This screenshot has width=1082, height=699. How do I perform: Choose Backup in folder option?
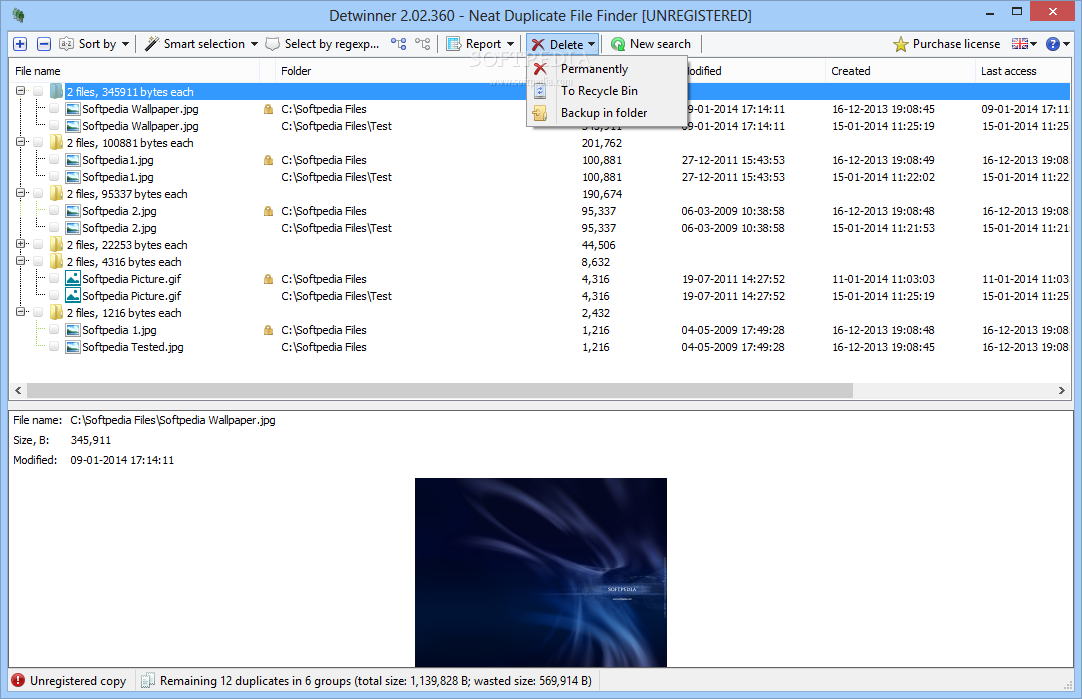[x=607, y=113]
